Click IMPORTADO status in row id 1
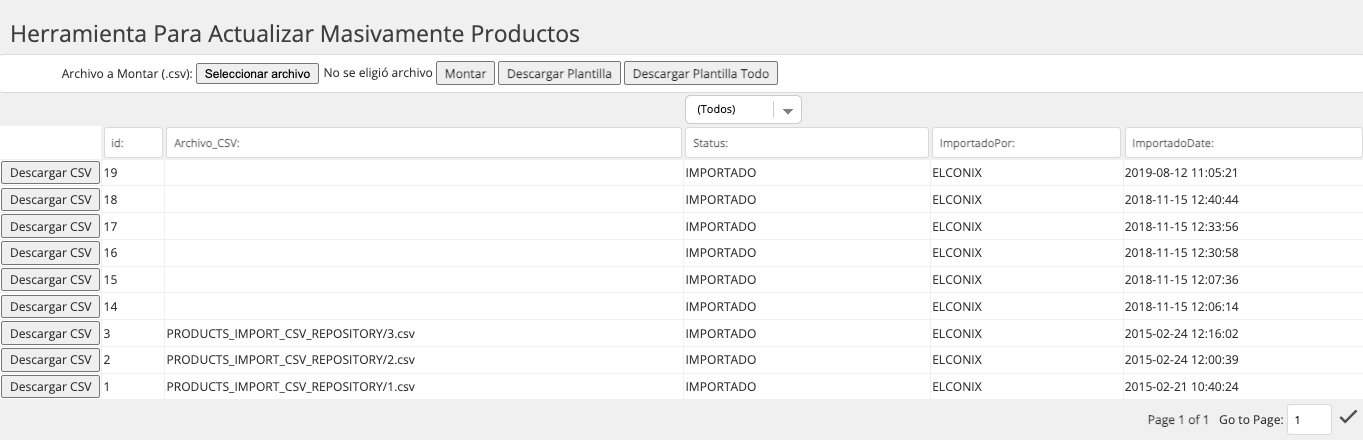Screen dimensions: 1363x440 [x=721, y=386]
